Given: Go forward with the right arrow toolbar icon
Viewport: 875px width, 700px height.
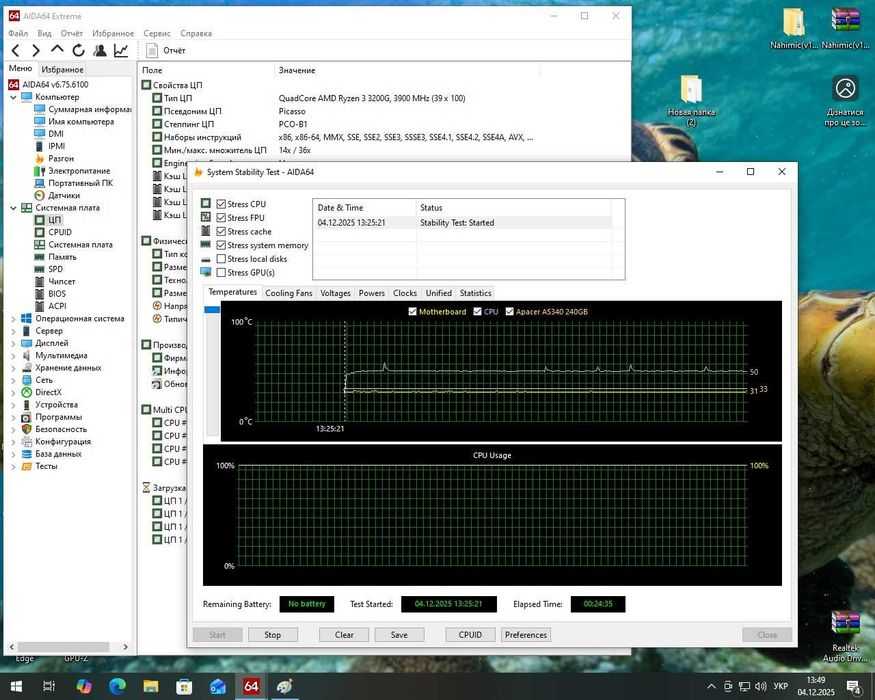Looking at the screenshot, I should [x=36, y=51].
